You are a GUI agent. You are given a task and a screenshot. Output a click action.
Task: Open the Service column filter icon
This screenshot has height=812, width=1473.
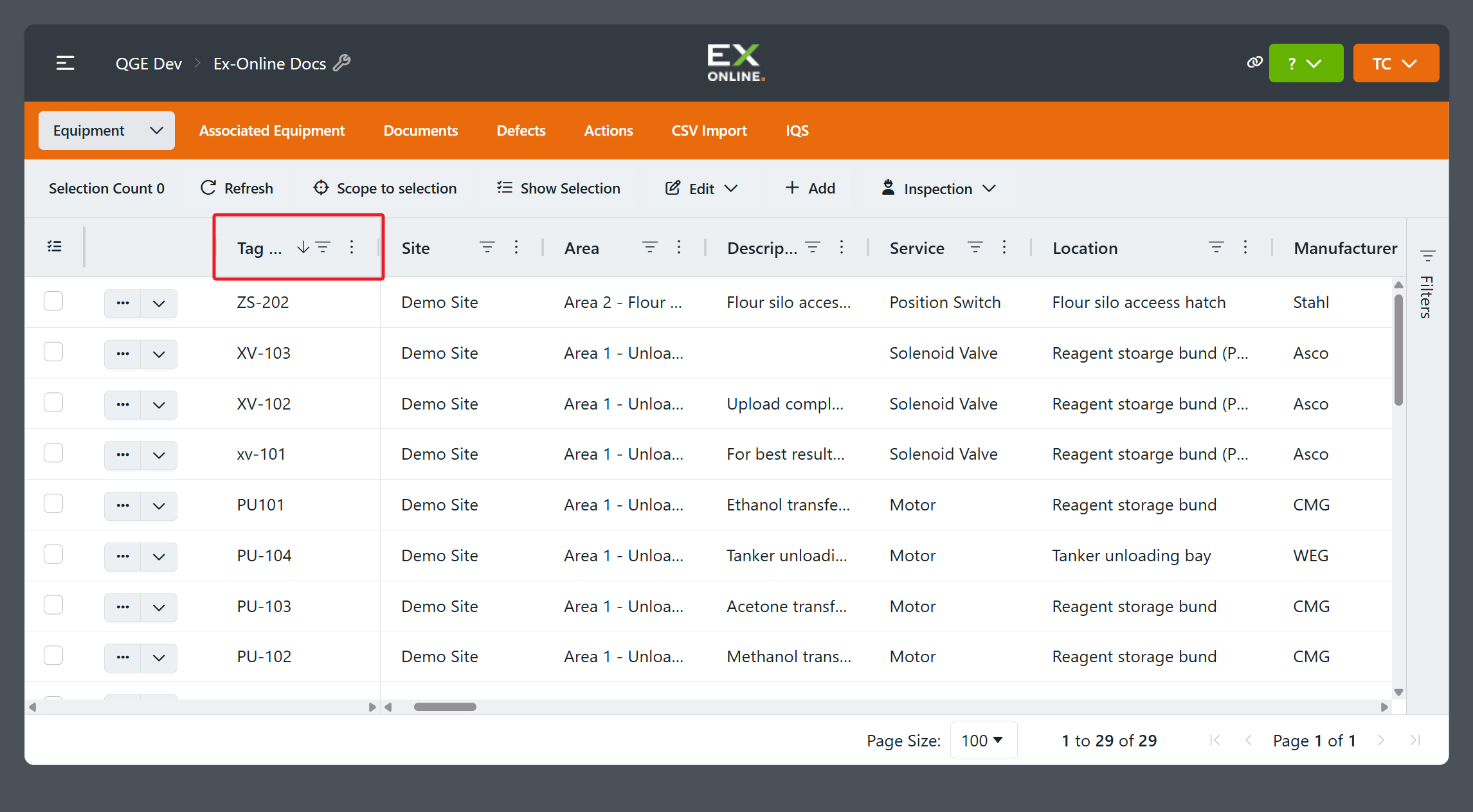975,248
